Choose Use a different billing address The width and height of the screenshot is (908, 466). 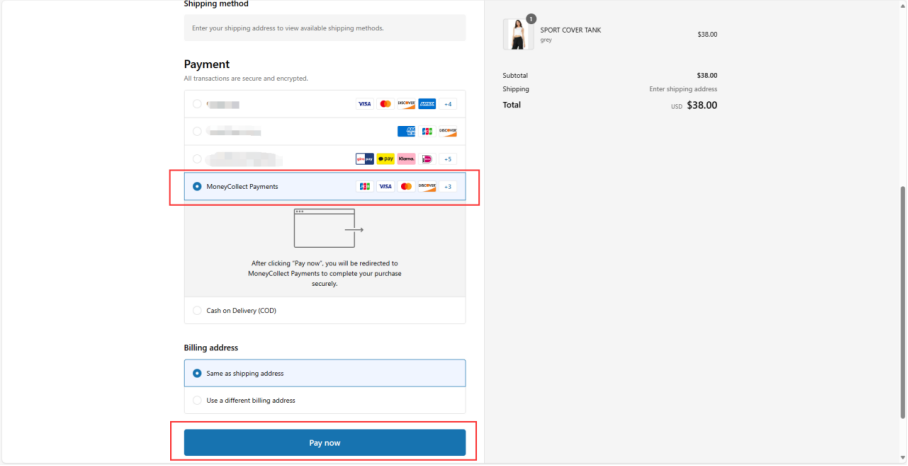[x=197, y=400]
